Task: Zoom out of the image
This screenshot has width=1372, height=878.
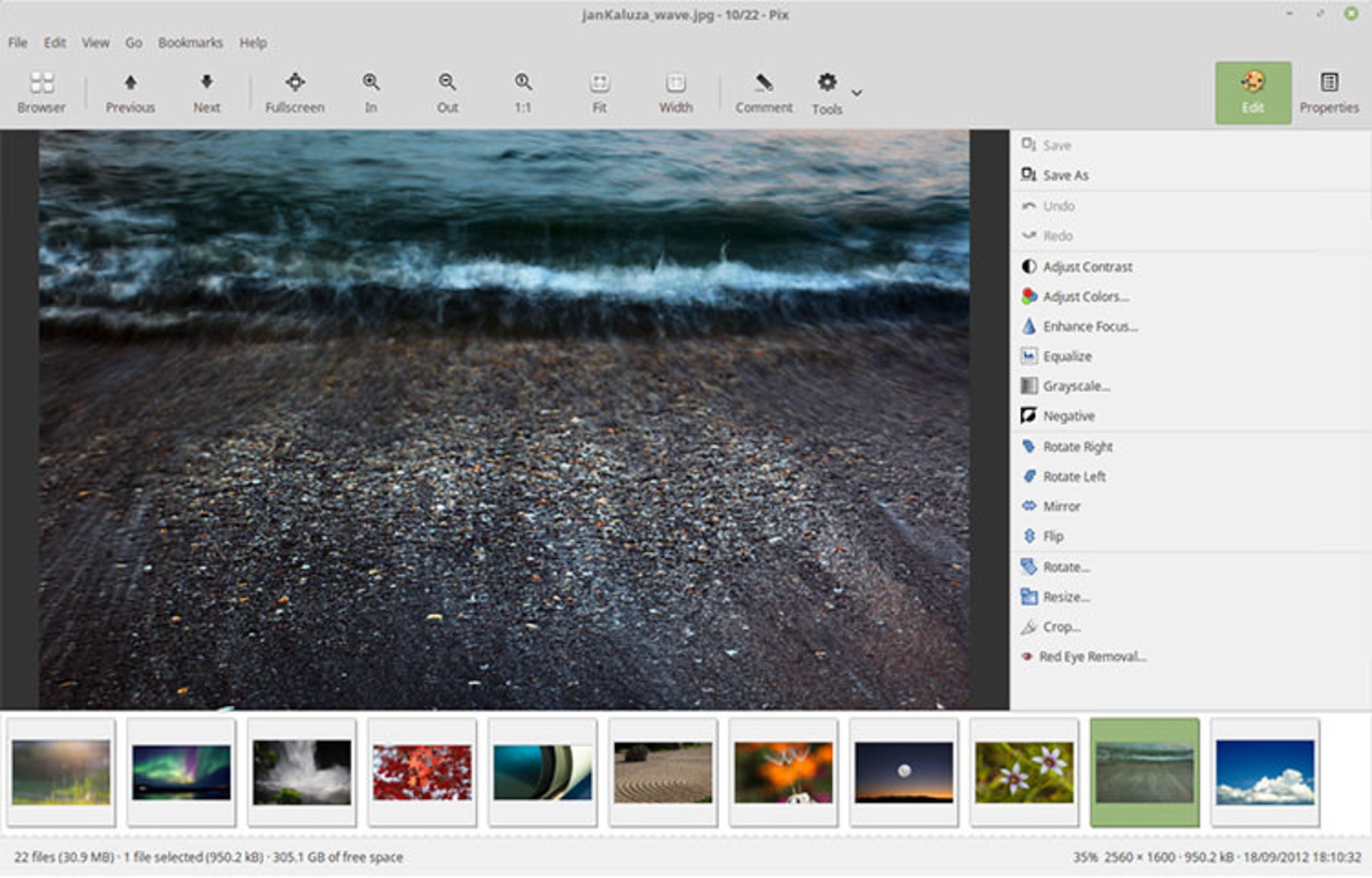Action: click(447, 92)
